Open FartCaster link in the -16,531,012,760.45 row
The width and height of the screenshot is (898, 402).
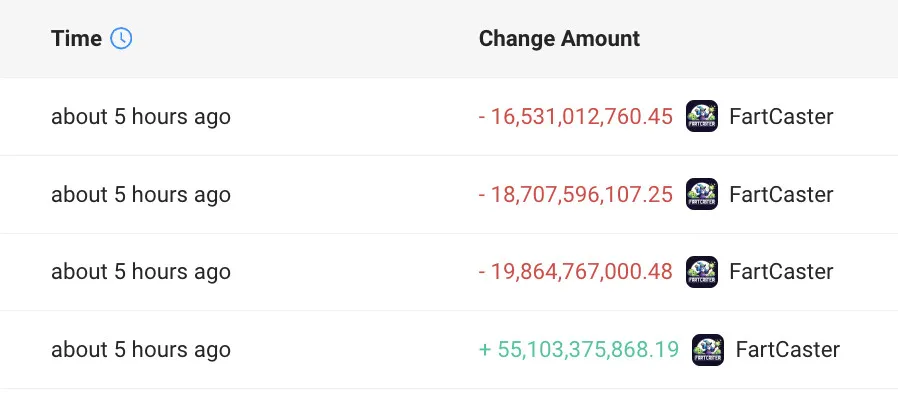[x=781, y=117]
